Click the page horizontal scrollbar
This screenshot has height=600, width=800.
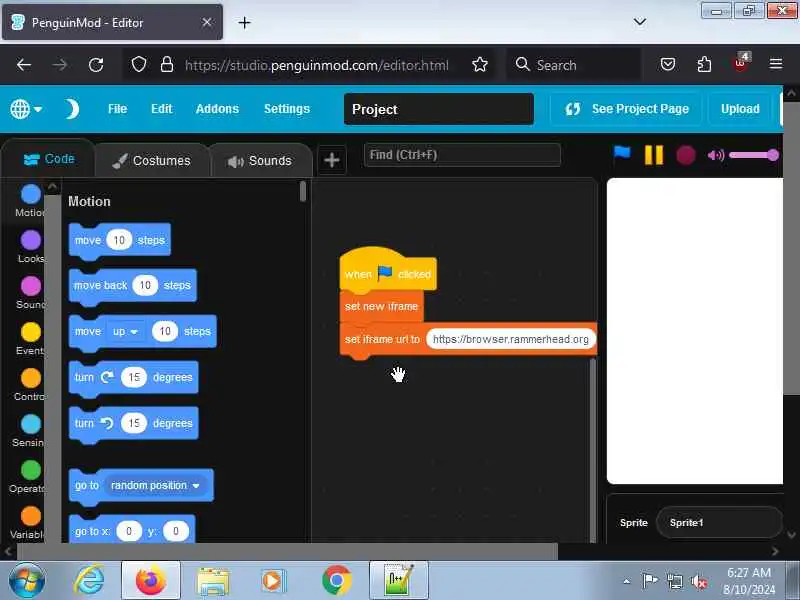coord(287,551)
